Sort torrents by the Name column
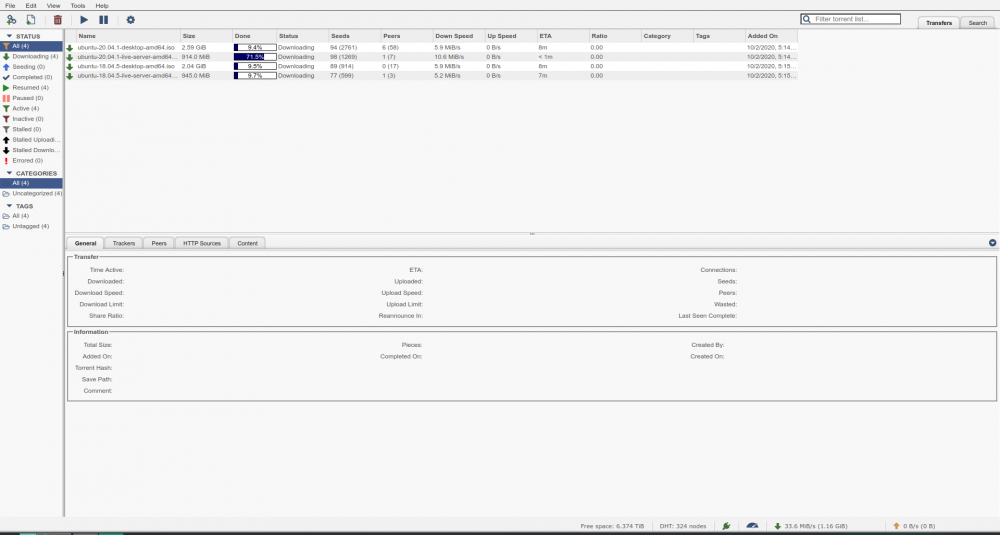 click(128, 36)
